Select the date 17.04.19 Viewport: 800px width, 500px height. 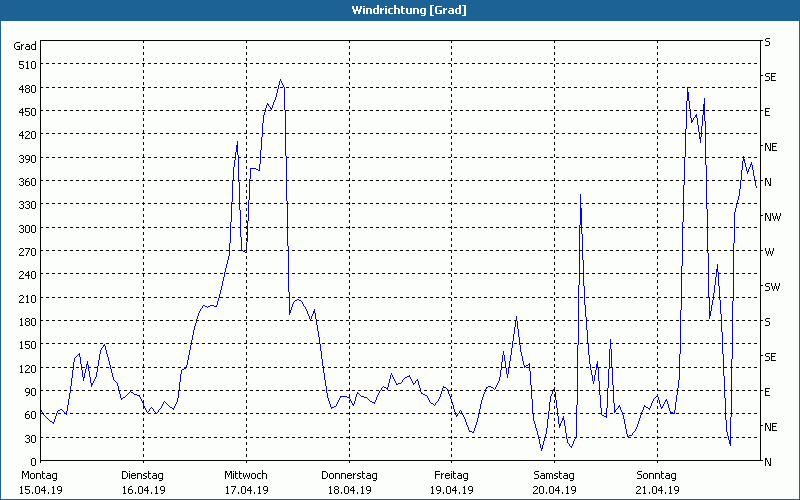(246, 490)
